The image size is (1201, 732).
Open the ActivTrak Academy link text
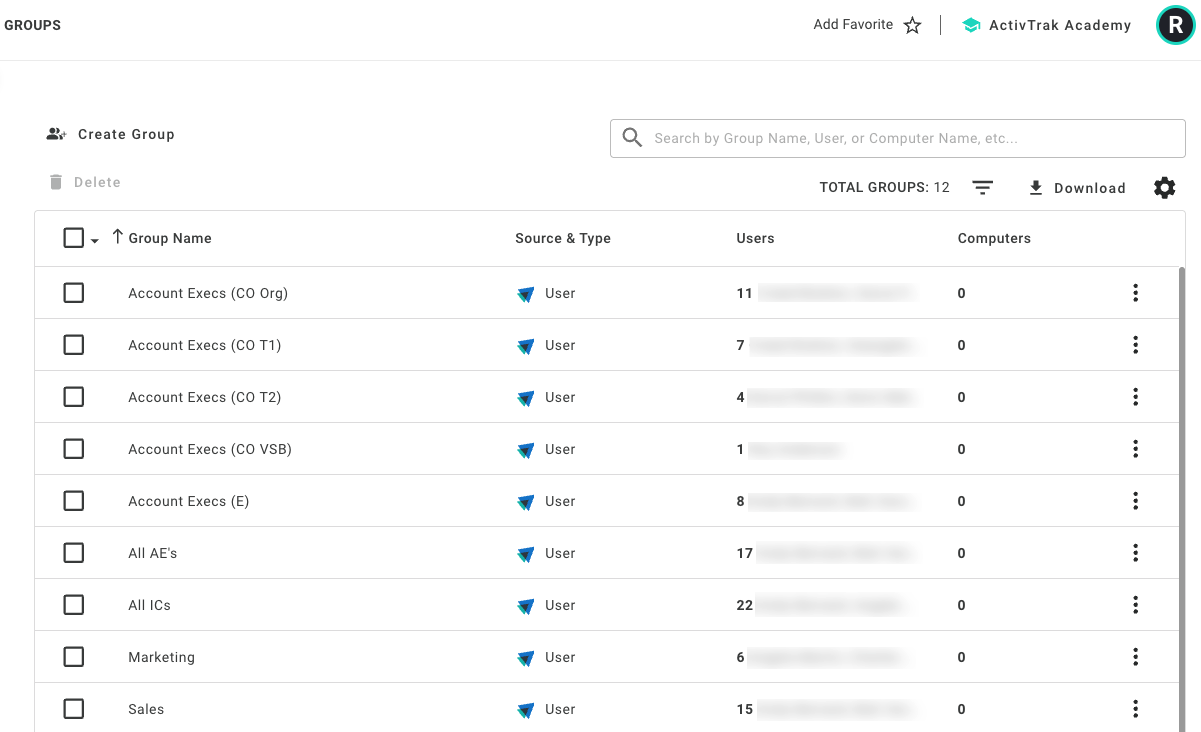[1060, 26]
